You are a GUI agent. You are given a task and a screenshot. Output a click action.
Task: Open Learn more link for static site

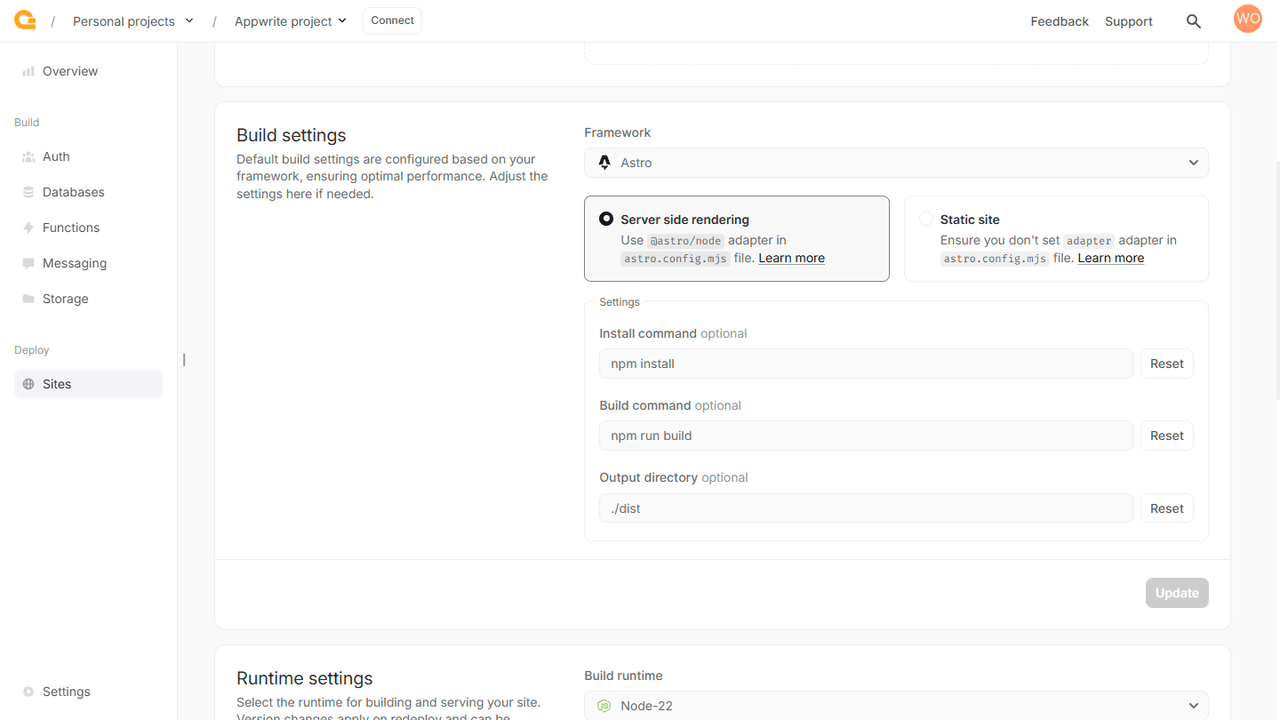(1110, 258)
